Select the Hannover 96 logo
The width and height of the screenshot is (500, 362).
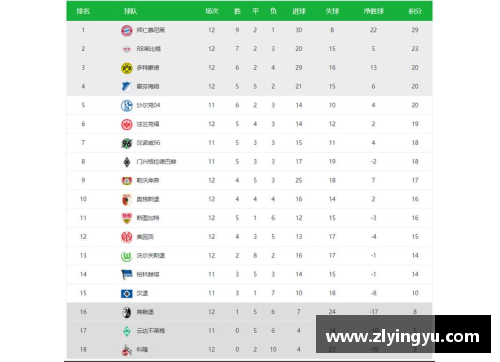[127, 143]
